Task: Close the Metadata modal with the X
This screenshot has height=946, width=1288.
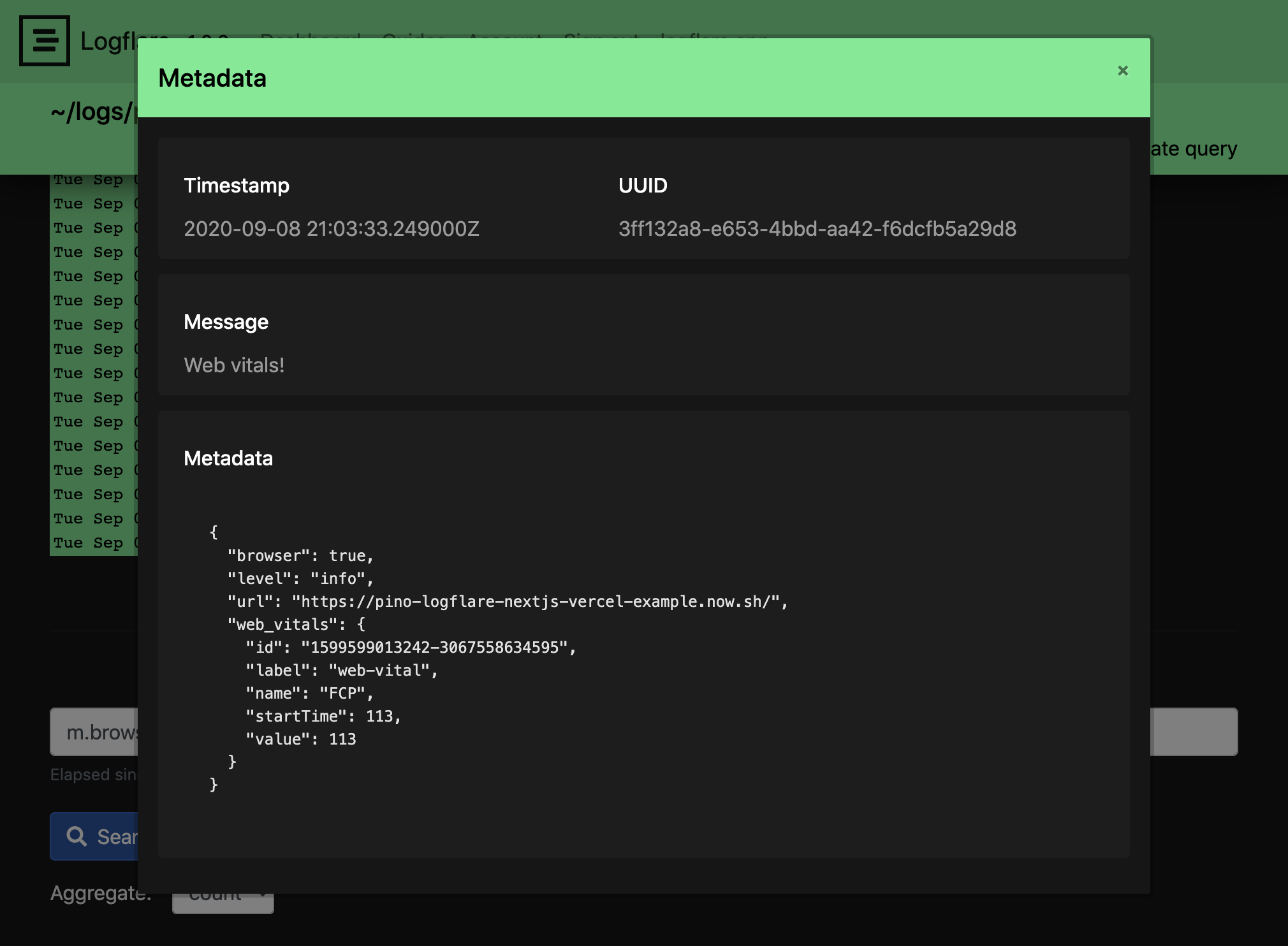Action: click(x=1123, y=71)
